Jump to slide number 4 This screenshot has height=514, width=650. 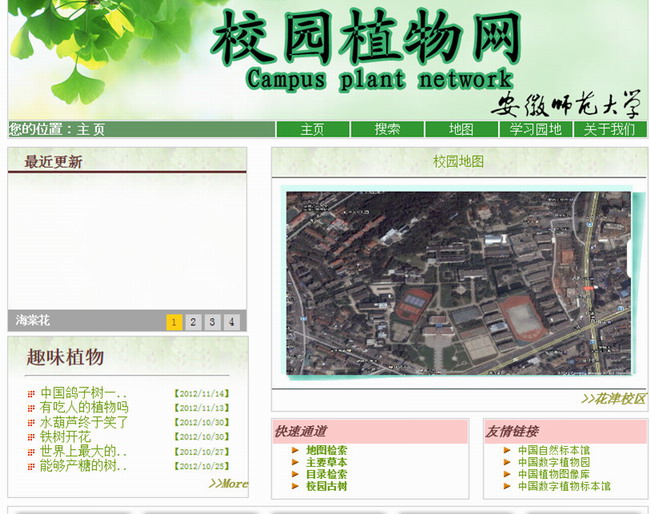(231, 322)
